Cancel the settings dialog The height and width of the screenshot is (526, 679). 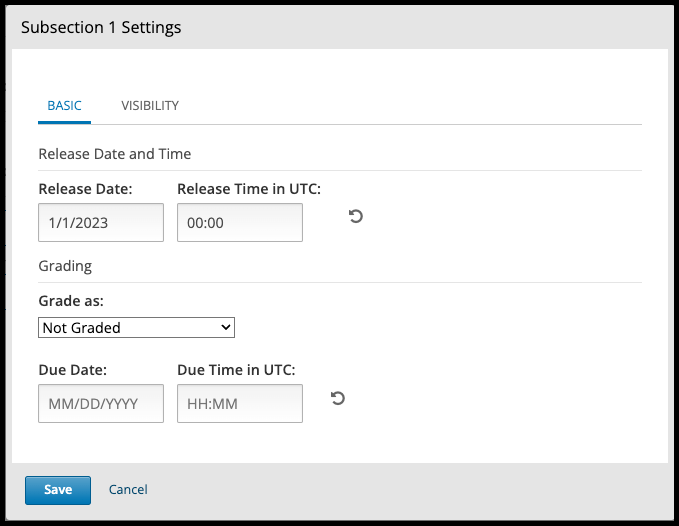point(128,489)
